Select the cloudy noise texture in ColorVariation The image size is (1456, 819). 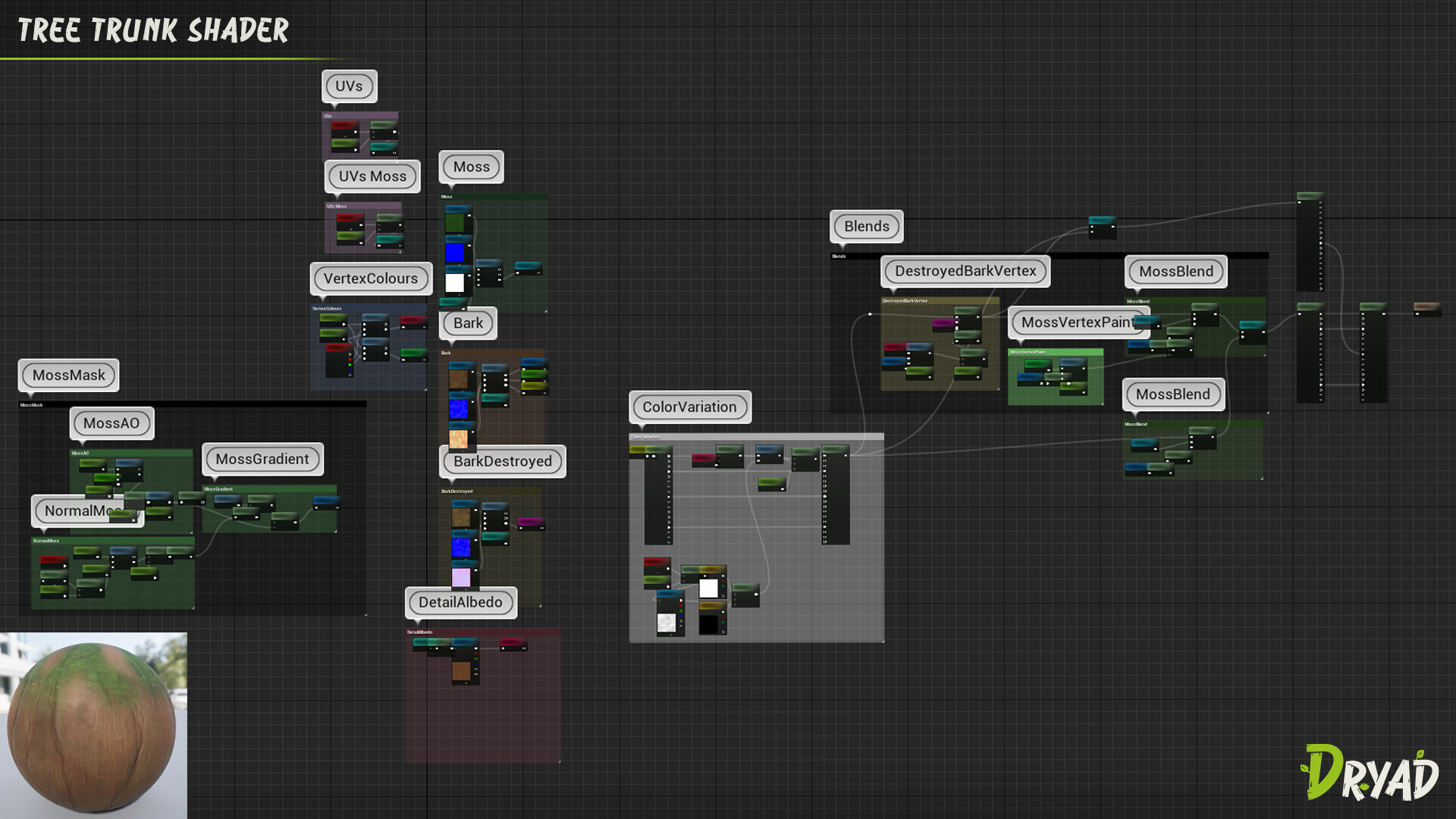pos(666,623)
